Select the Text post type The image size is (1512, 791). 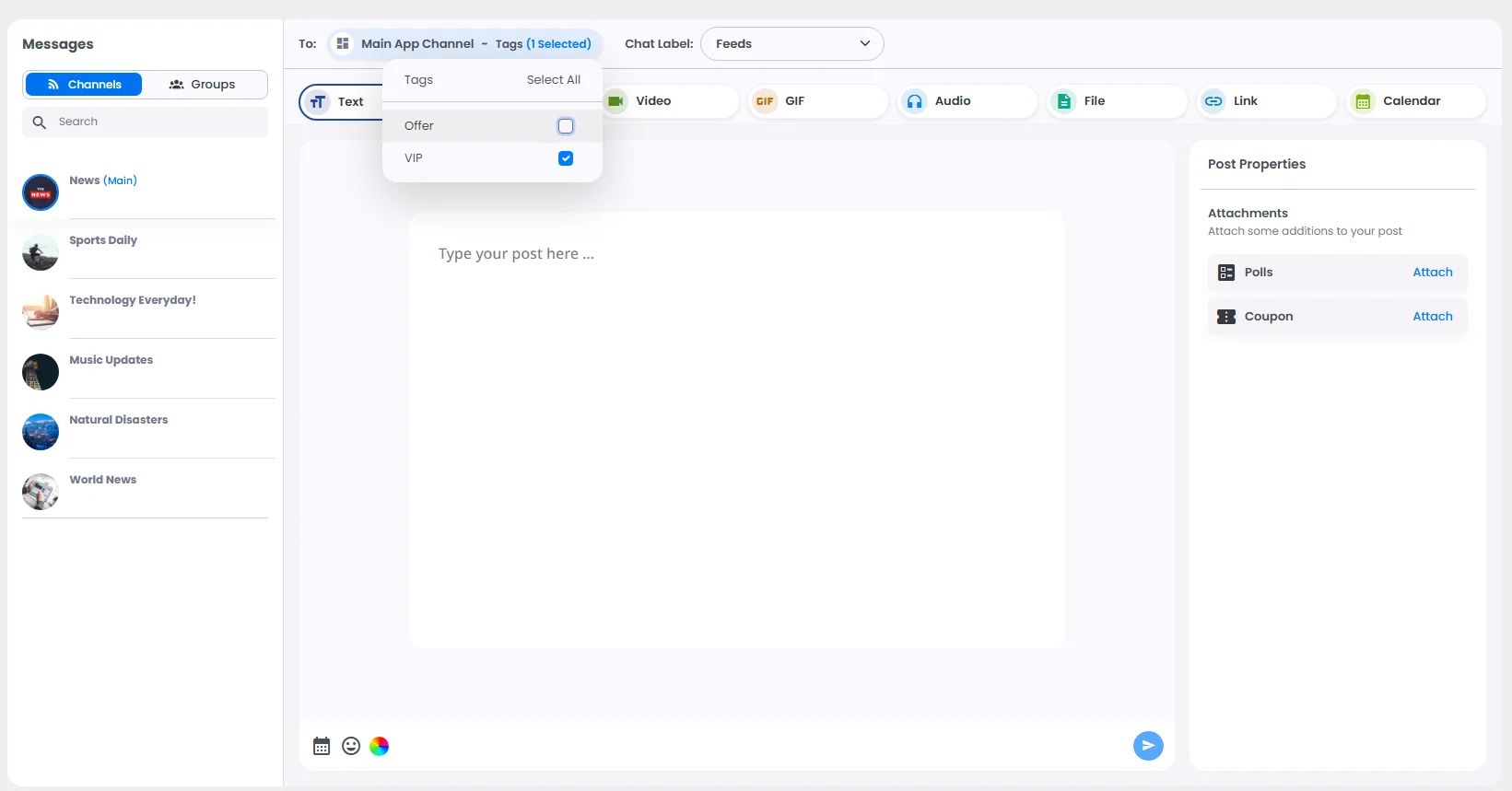[341, 102]
